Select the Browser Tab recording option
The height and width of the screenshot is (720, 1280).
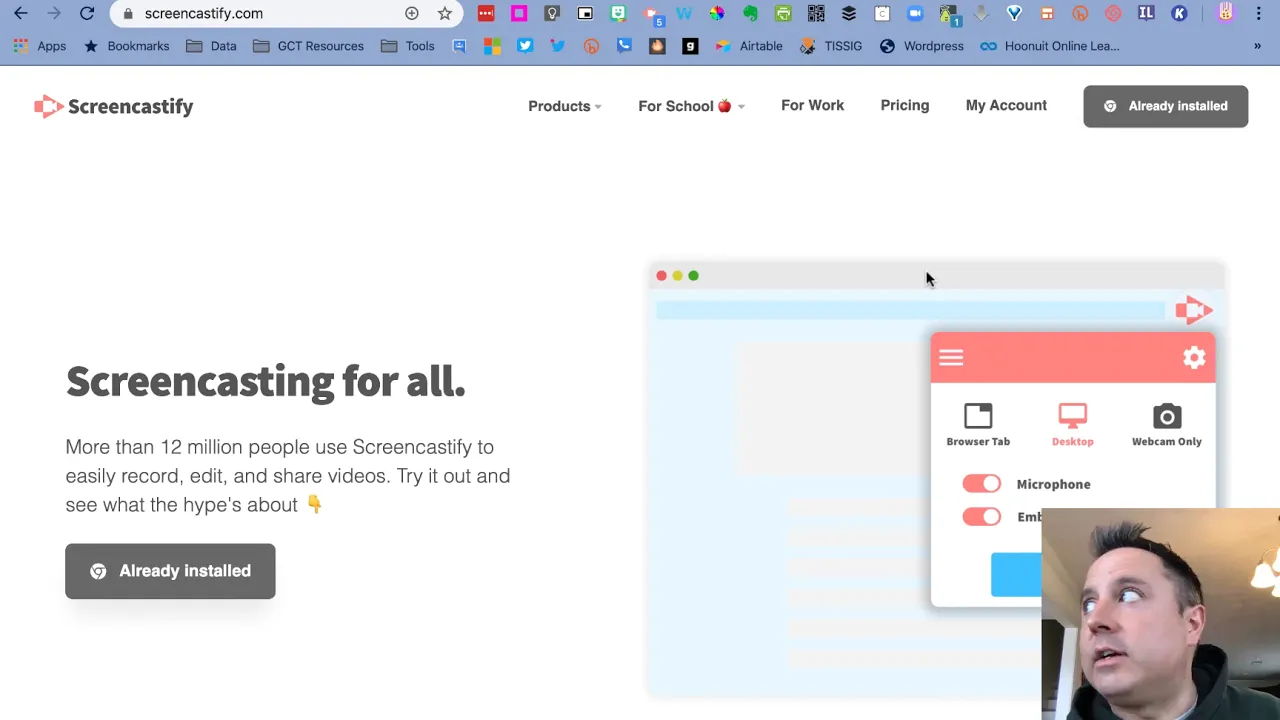point(978,424)
